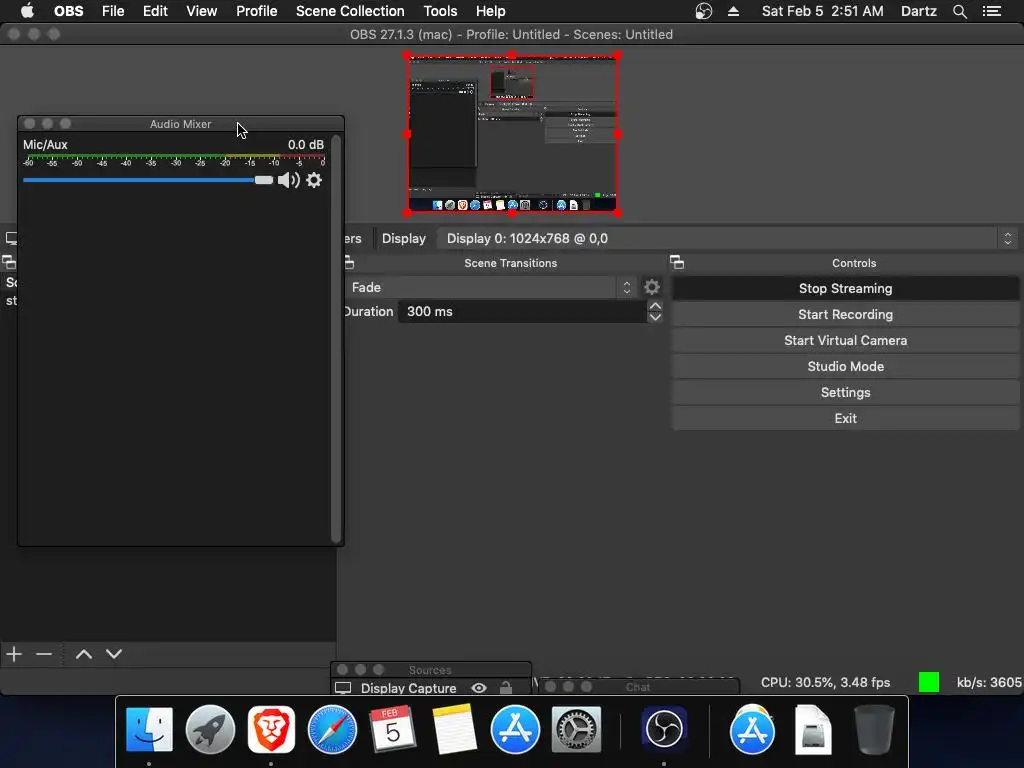Increase transition duration with up stepper
The width and height of the screenshot is (1024, 768).
coord(655,306)
